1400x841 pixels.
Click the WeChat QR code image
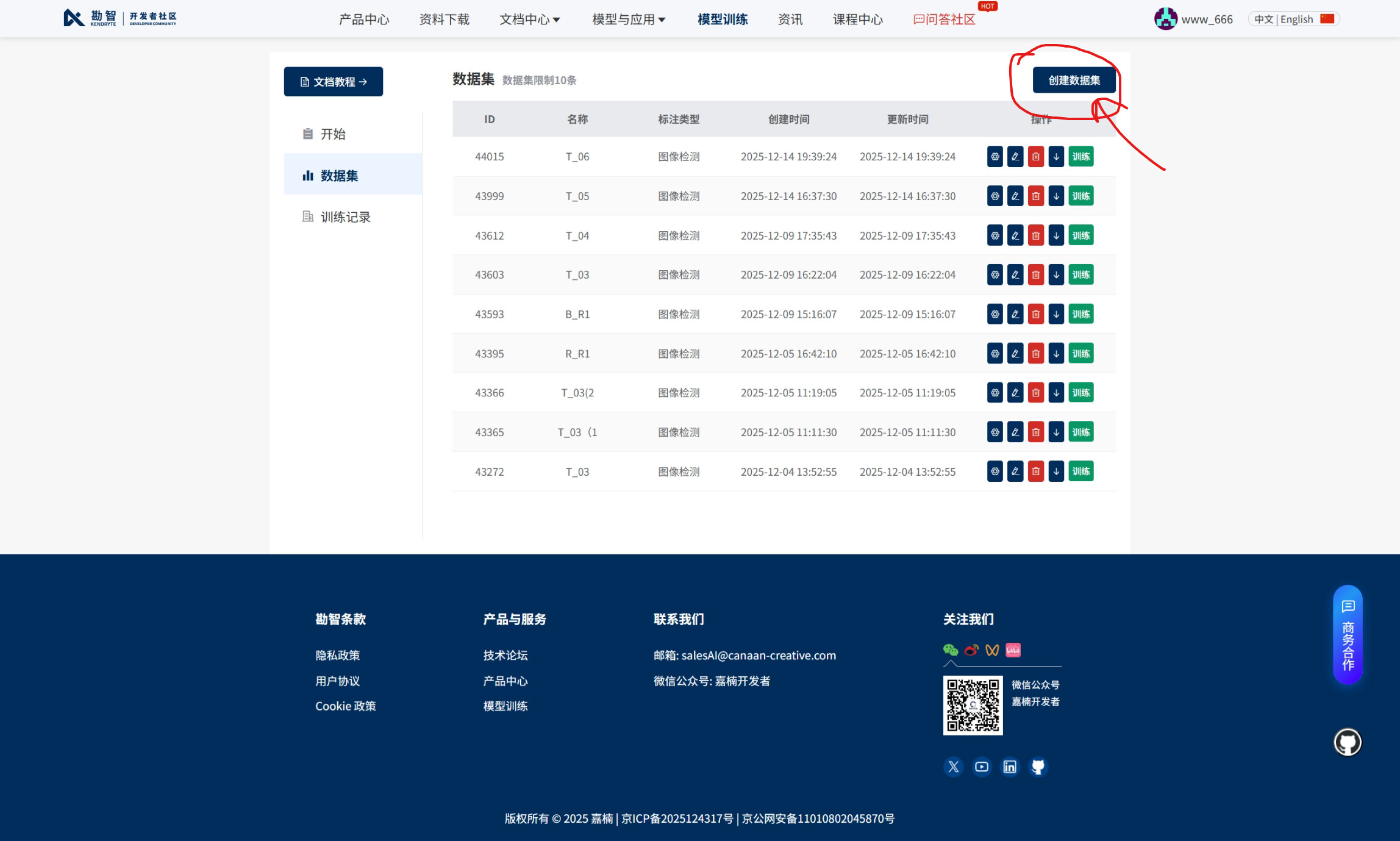[x=973, y=705]
